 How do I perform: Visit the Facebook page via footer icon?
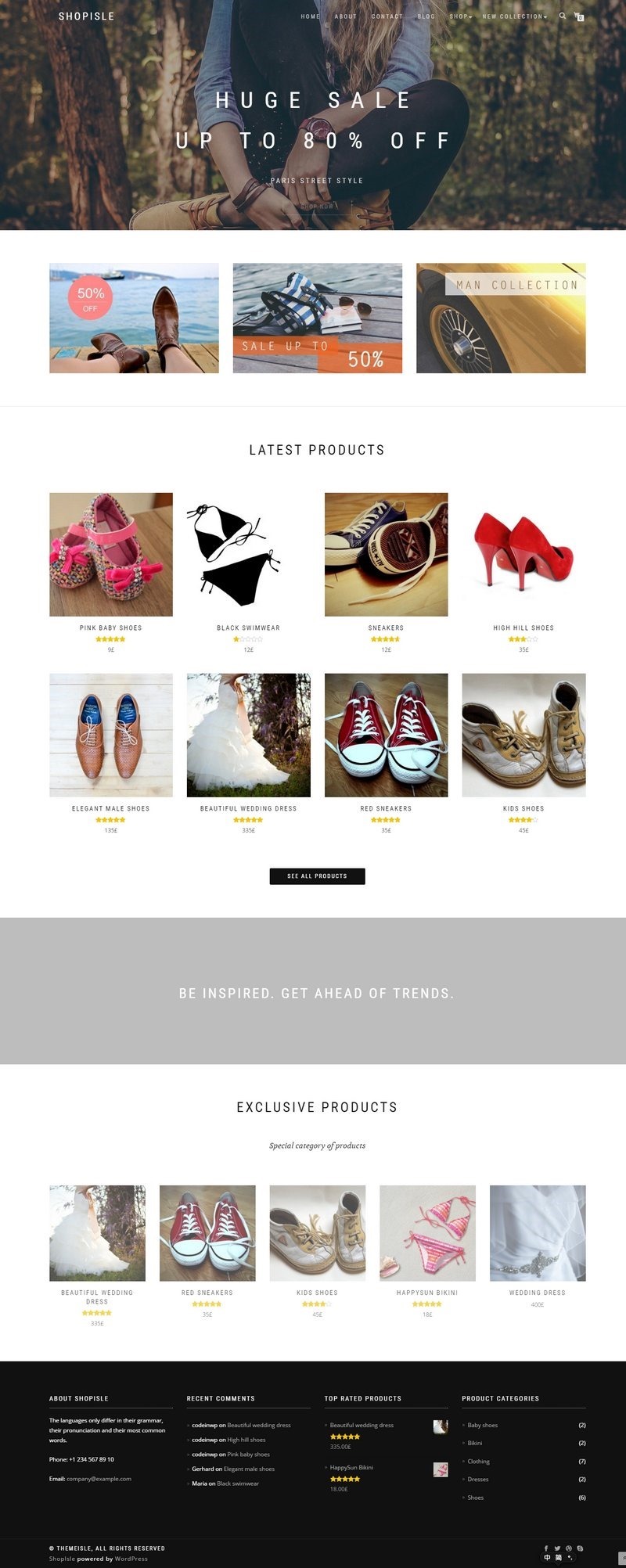click(x=546, y=1548)
